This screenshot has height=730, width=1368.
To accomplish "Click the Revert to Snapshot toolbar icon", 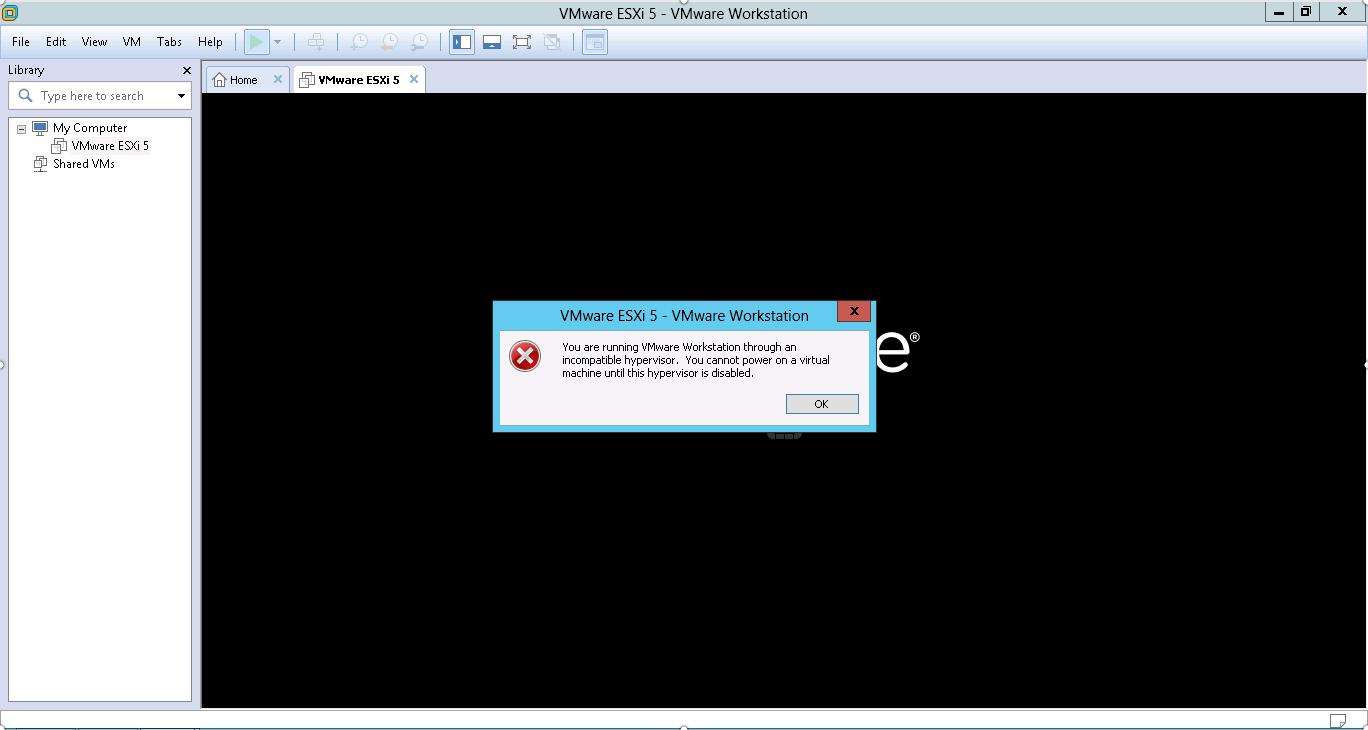I will click(x=389, y=42).
